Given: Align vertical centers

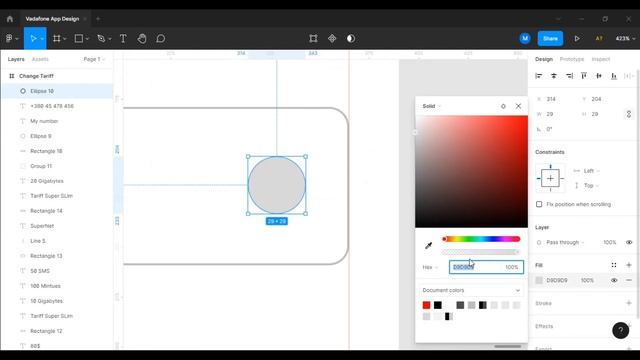Looking at the screenshot, I should tap(599, 76).
